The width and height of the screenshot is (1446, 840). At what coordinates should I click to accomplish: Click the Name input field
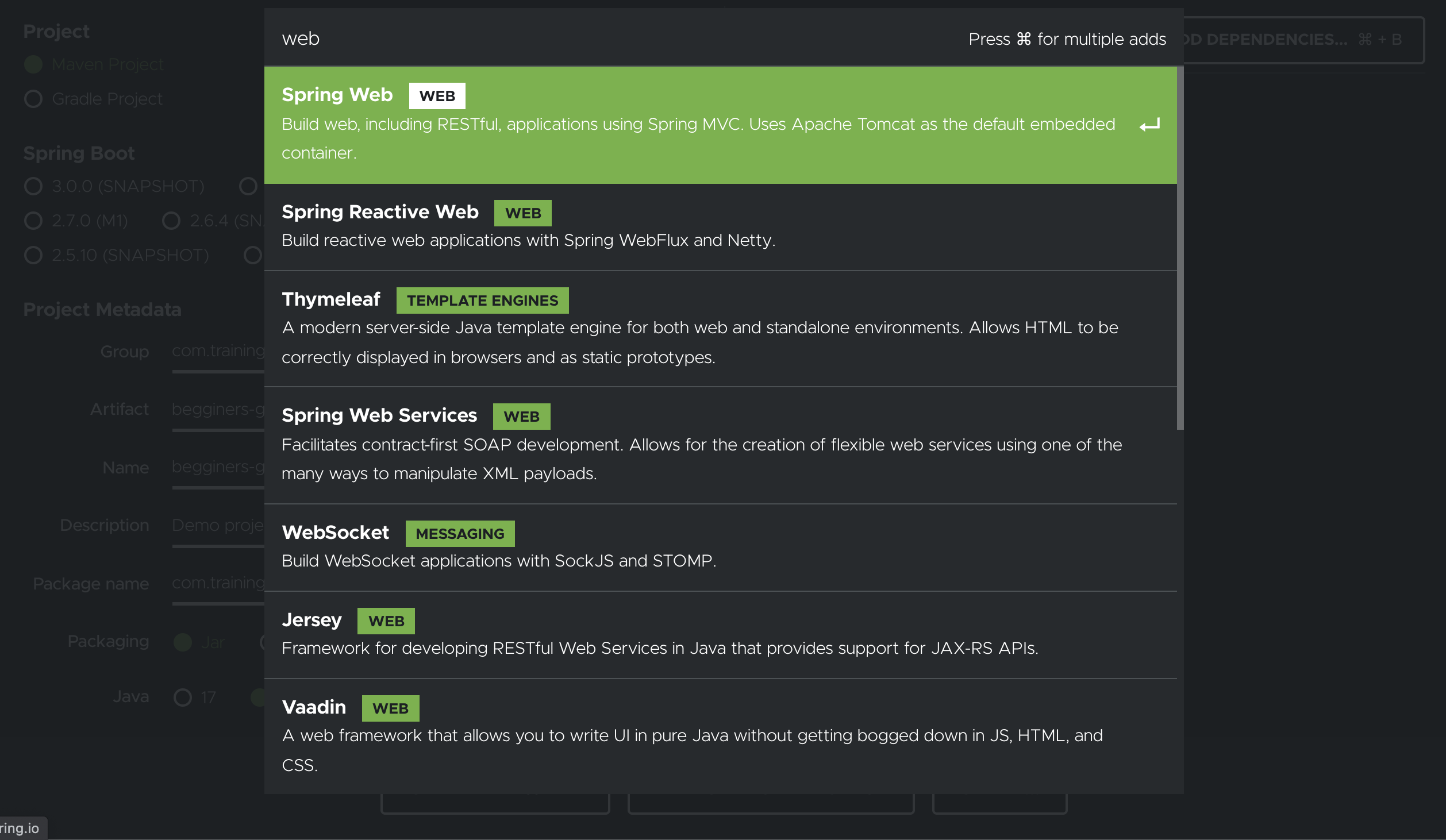pyautogui.click(x=218, y=468)
